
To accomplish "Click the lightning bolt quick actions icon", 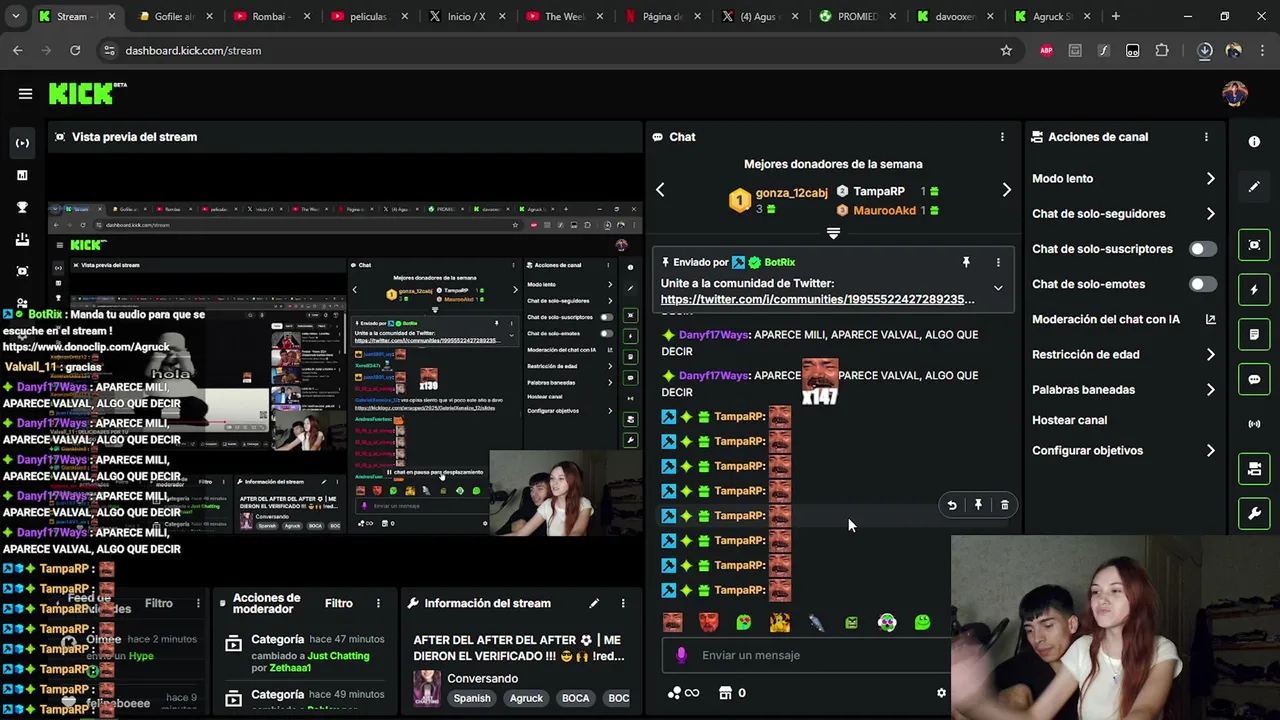I will pyautogui.click(x=1254, y=290).
